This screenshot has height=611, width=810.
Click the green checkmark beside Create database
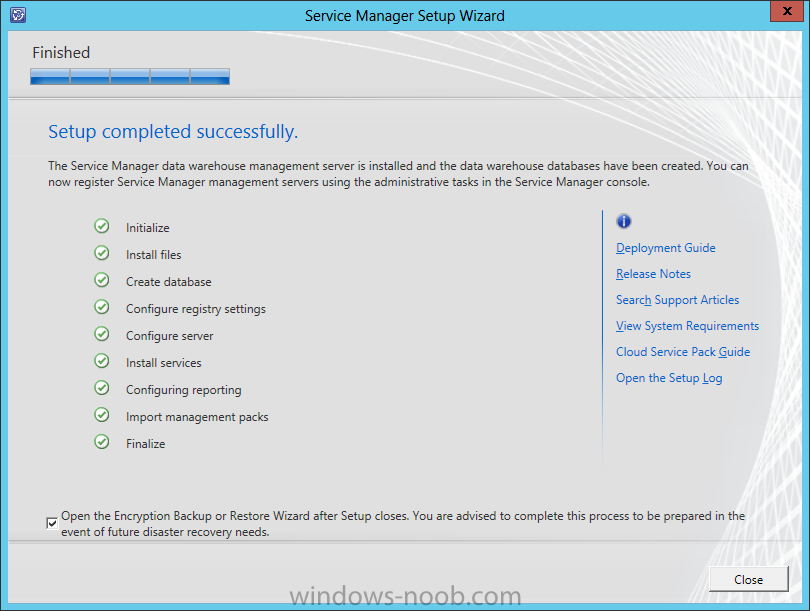[102, 280]
